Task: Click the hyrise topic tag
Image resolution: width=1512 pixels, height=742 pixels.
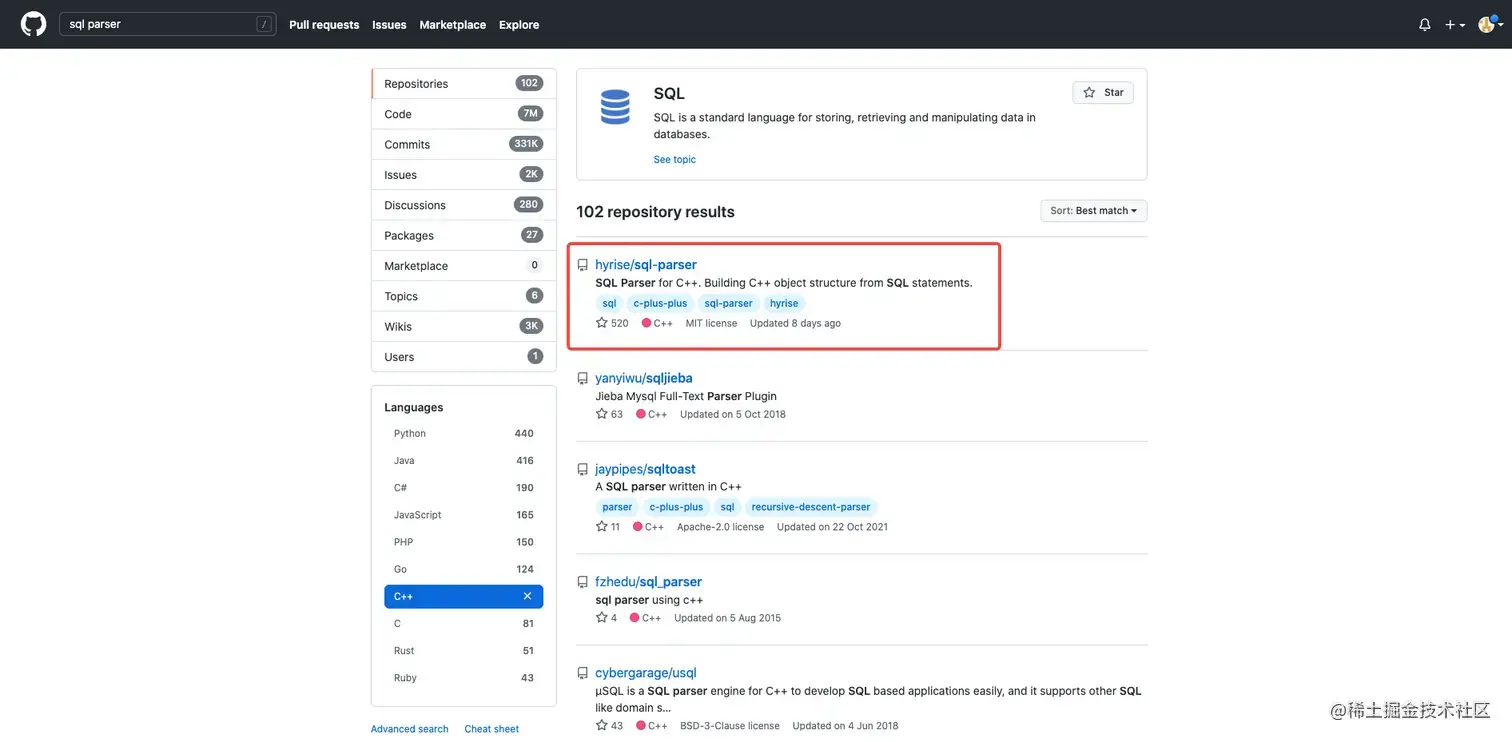Action: (x=784, y=303)
